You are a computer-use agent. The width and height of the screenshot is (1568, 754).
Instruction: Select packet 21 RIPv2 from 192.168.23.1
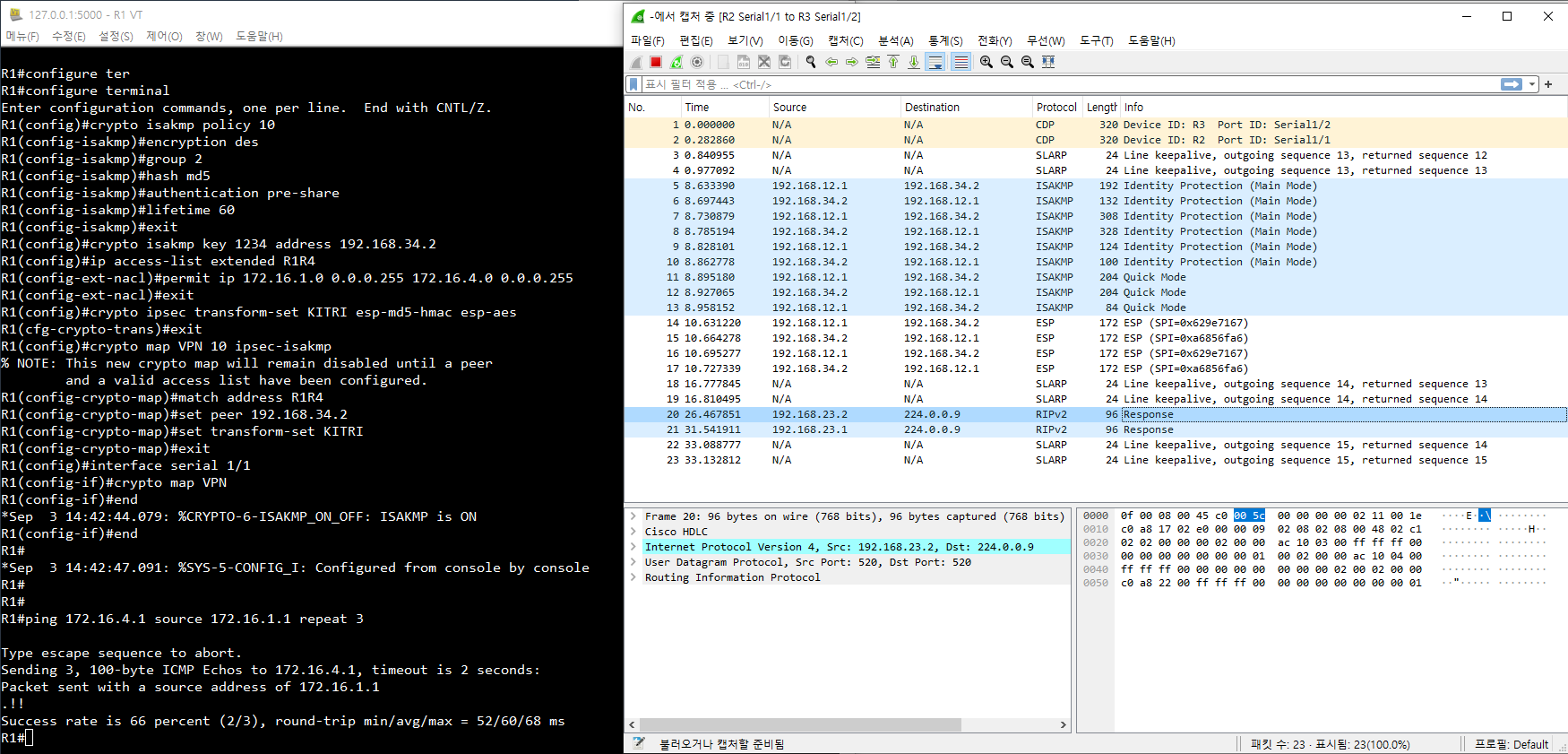(x=1096, y=429)
